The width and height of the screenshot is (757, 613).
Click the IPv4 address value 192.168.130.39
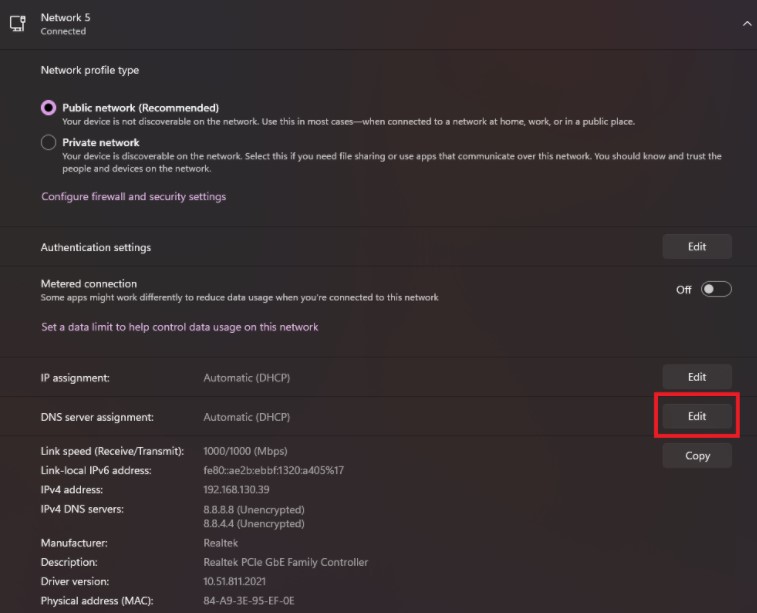236,489
